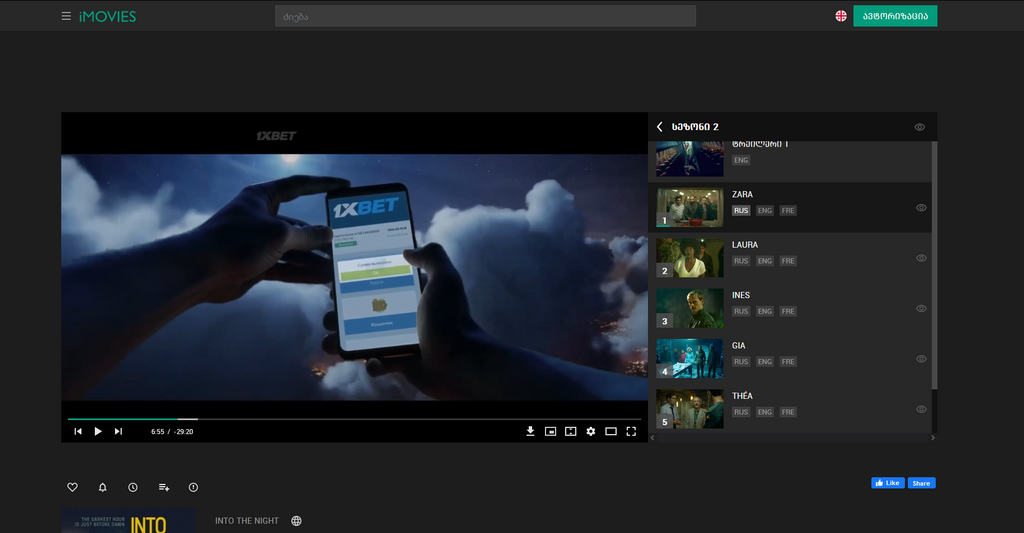Click the episode list vertical scrollbar
Image resolution: width=1024 pixels, height=533 pixels.
coord(934,265)
